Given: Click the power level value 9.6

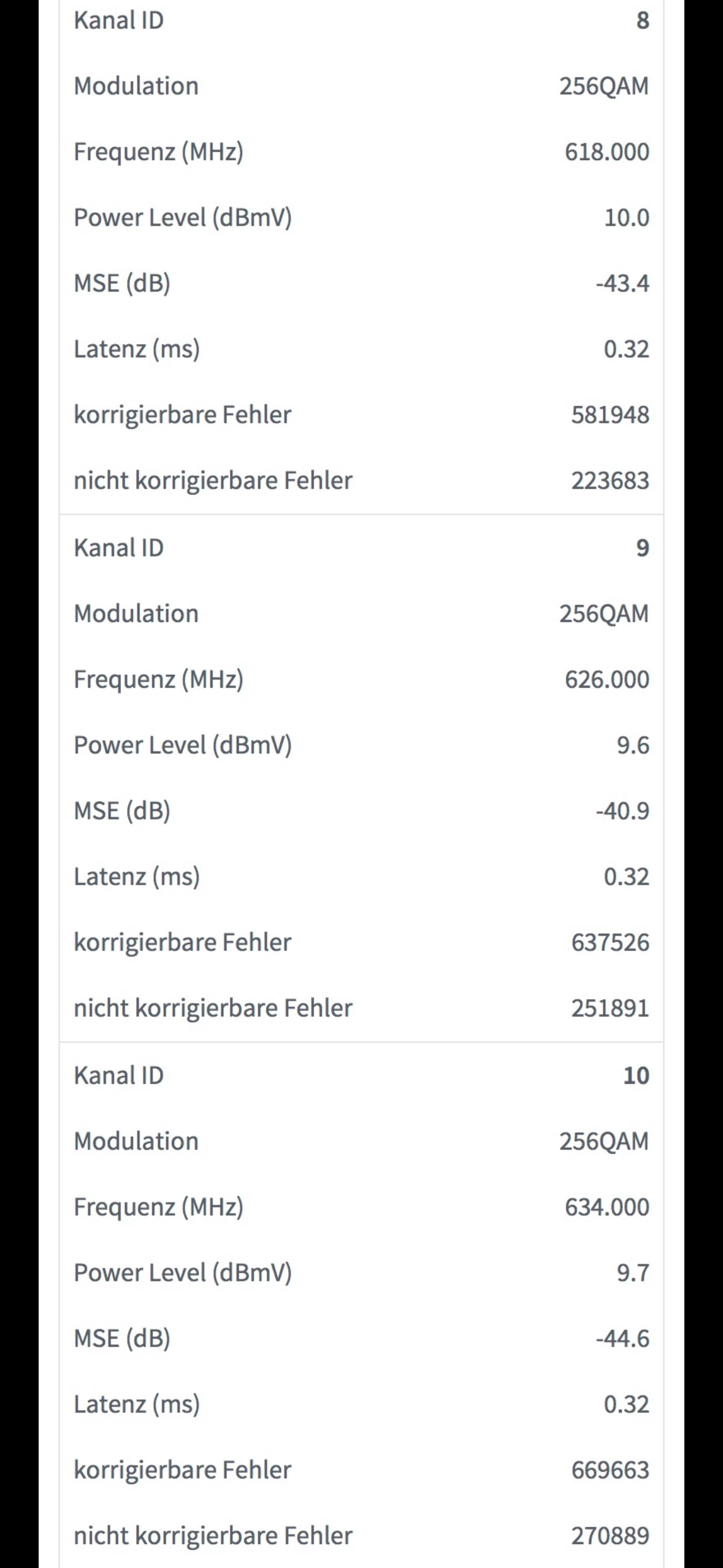Looking at the screenshot, I should [632, 745].
